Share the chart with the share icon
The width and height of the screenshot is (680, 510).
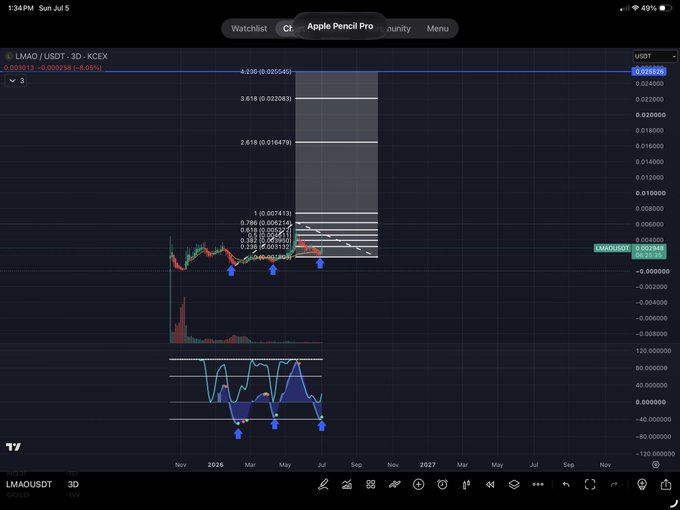tap(666, 484)
